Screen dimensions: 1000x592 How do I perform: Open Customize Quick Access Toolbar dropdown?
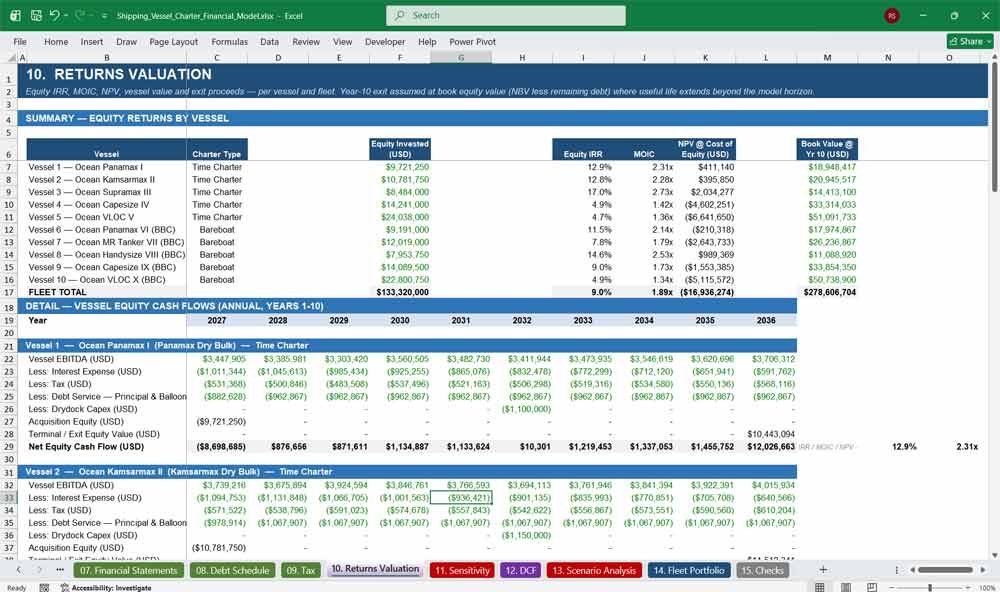pos(104,15)
